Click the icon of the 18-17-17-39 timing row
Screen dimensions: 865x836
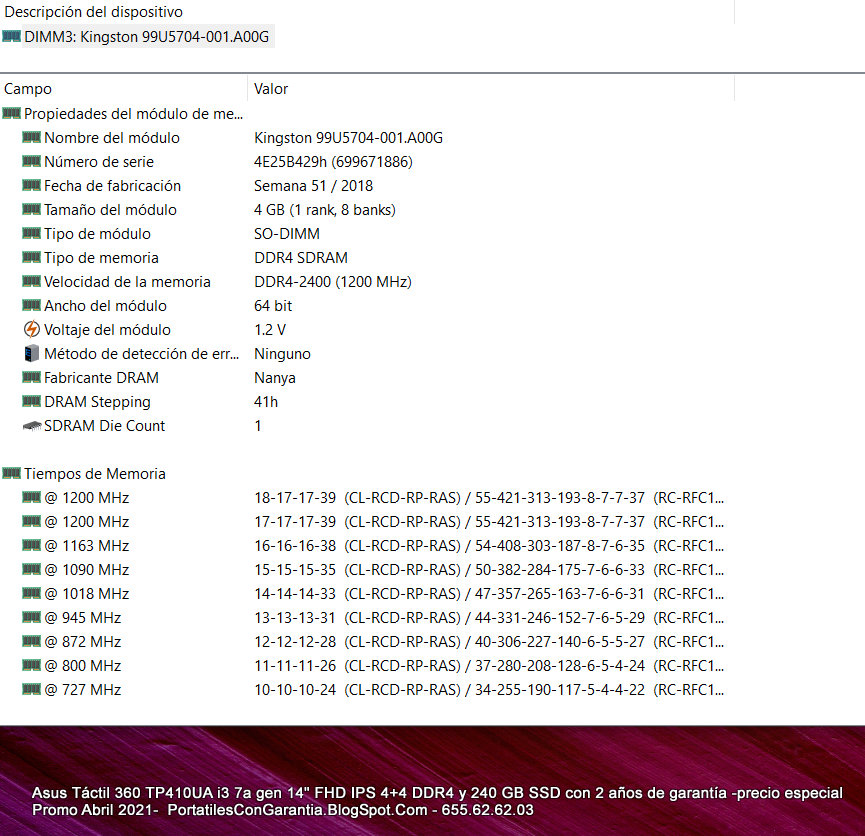(31, 497)
